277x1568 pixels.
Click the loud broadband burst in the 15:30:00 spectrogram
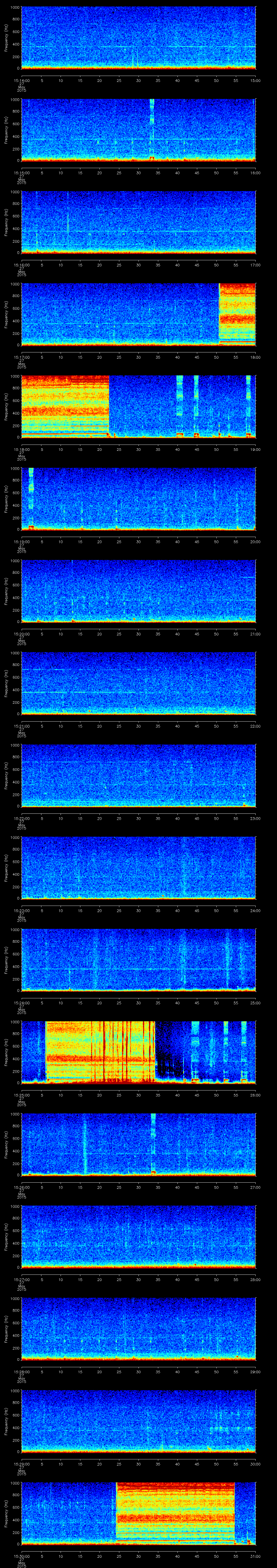click(175, 1513)
